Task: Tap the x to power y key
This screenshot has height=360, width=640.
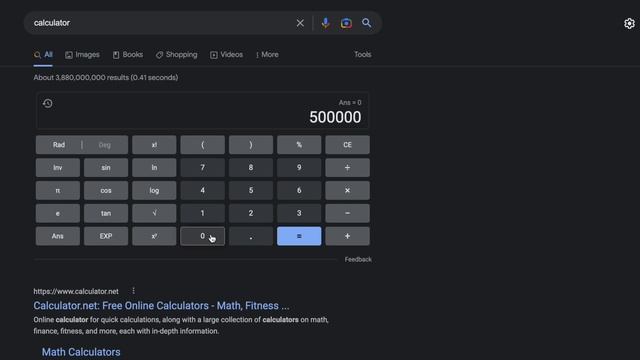Action: tap(154, 236)
